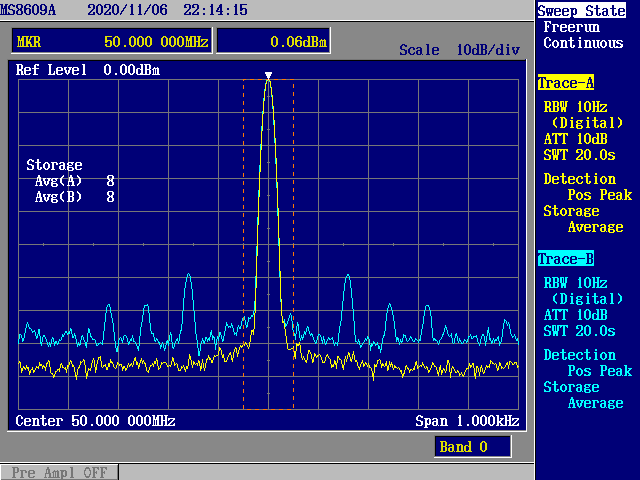Click Trace-B RBW 10Hz value
The image size is (640, 480).
[x=576, y=283]
